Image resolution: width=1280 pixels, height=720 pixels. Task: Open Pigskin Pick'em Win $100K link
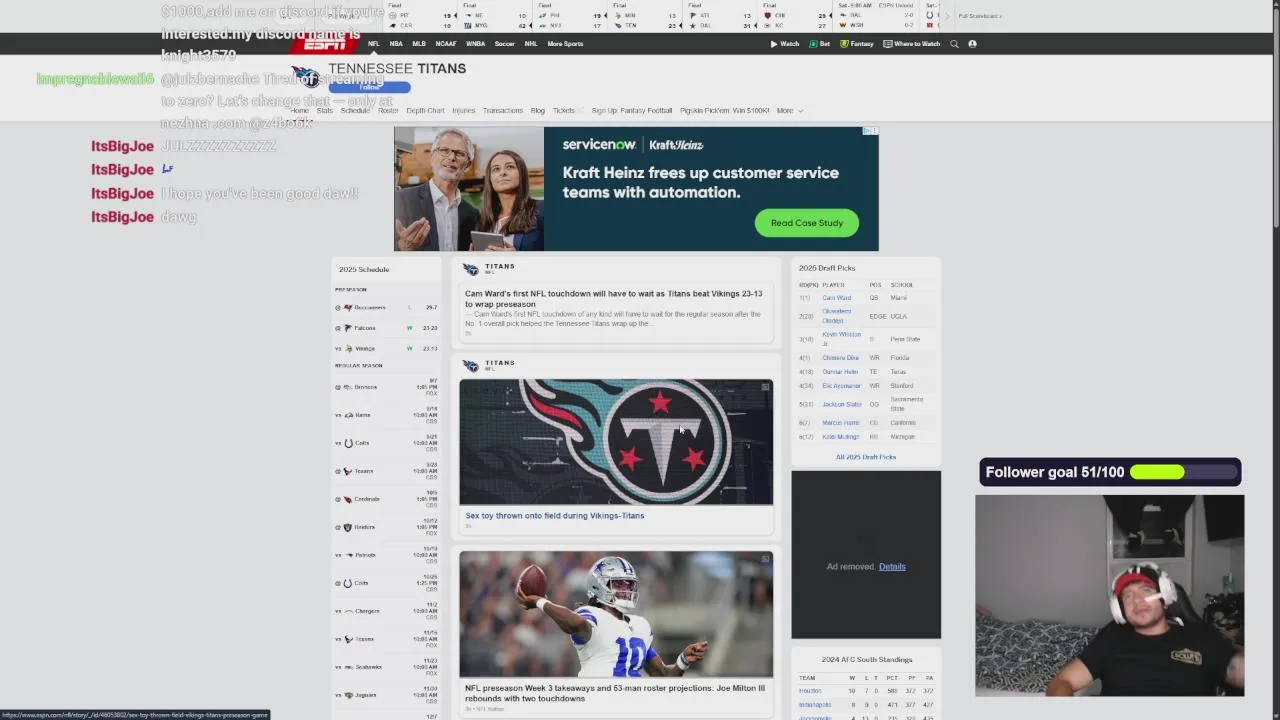[725, 111]
